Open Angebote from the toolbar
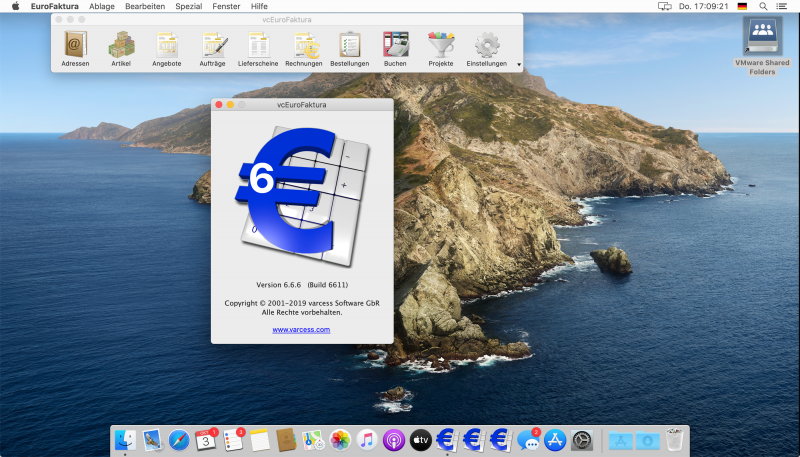 [x=166, y=49]
